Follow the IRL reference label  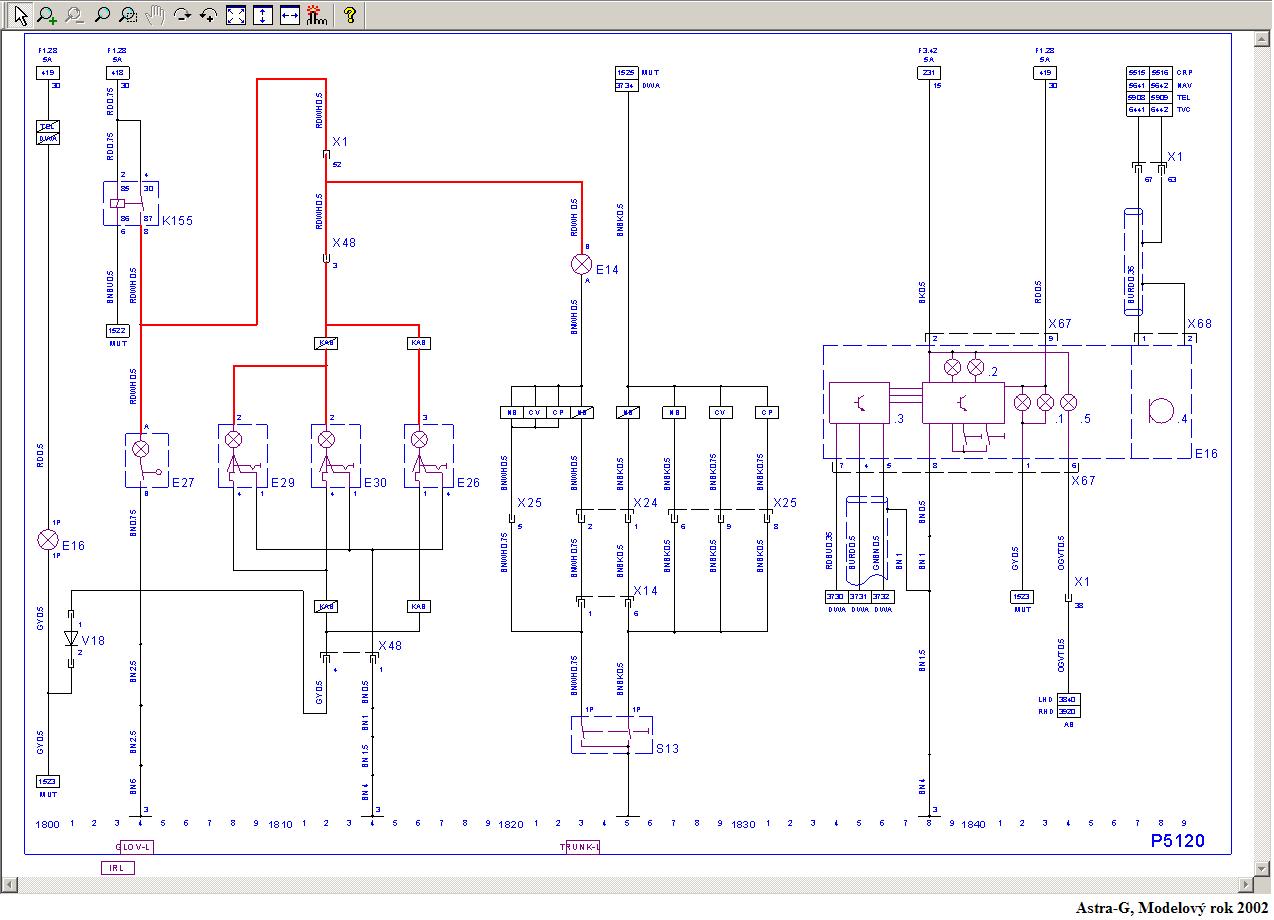(118, 867)
